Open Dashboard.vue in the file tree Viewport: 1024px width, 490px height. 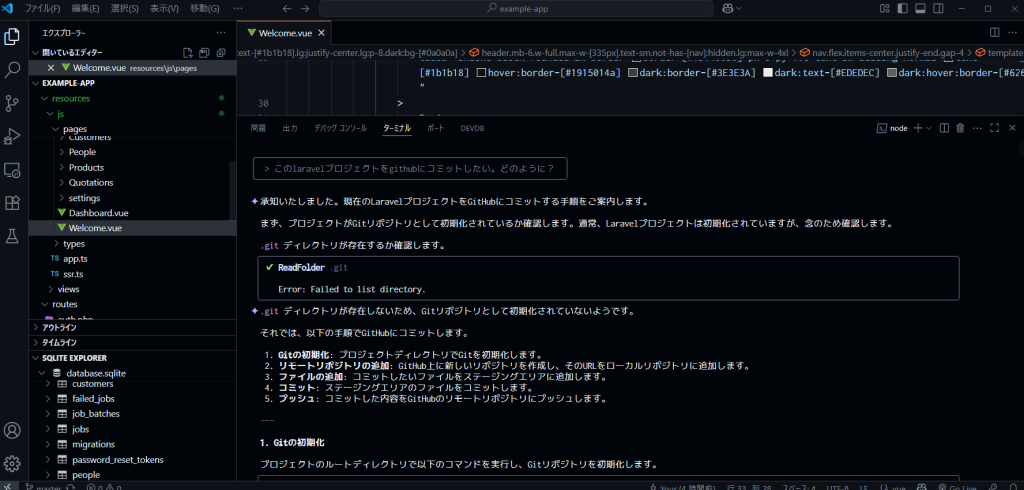click(x=99, y=213)
